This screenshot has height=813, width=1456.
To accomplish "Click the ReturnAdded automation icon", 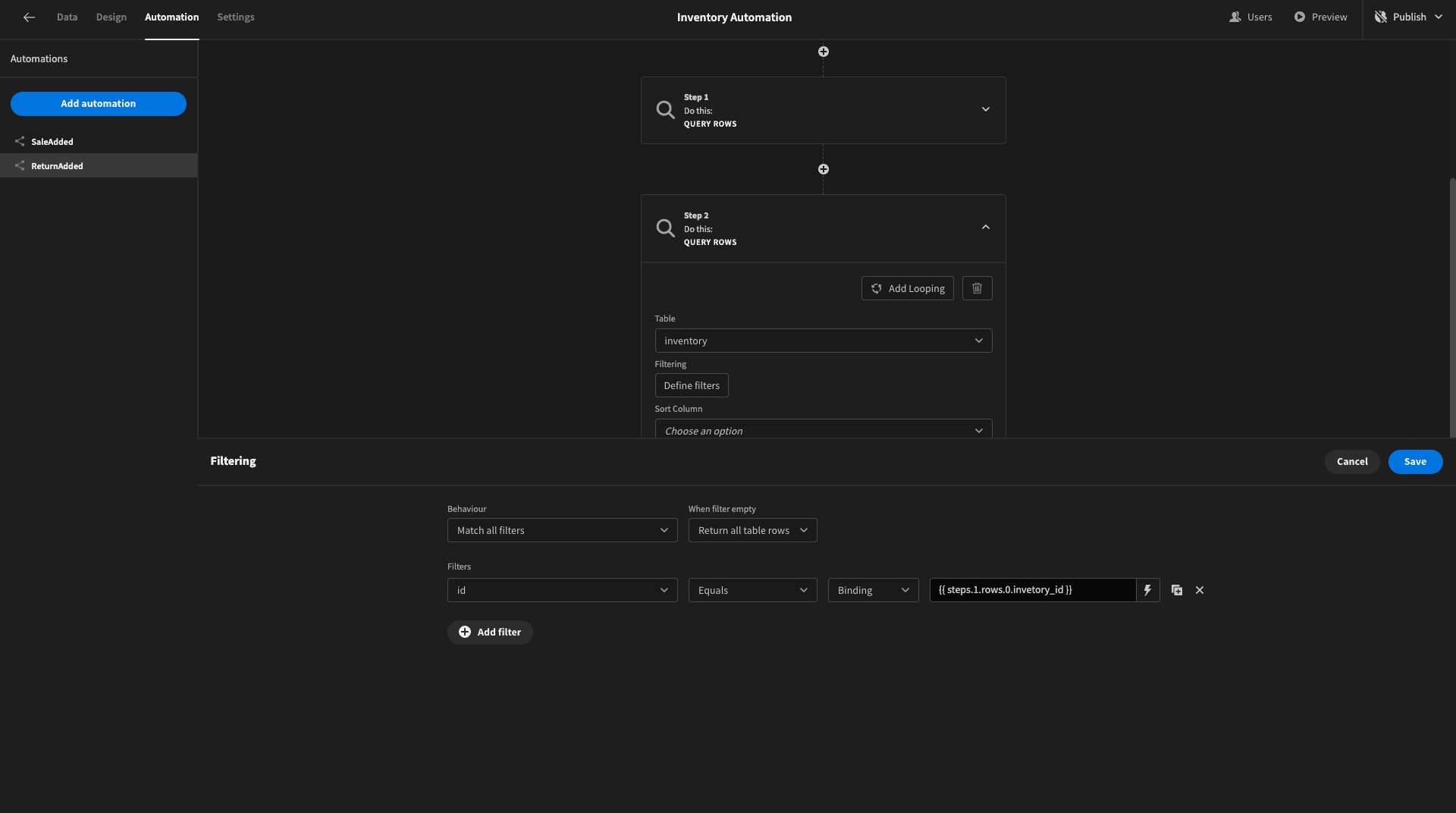I will click(x=20, y=166).
